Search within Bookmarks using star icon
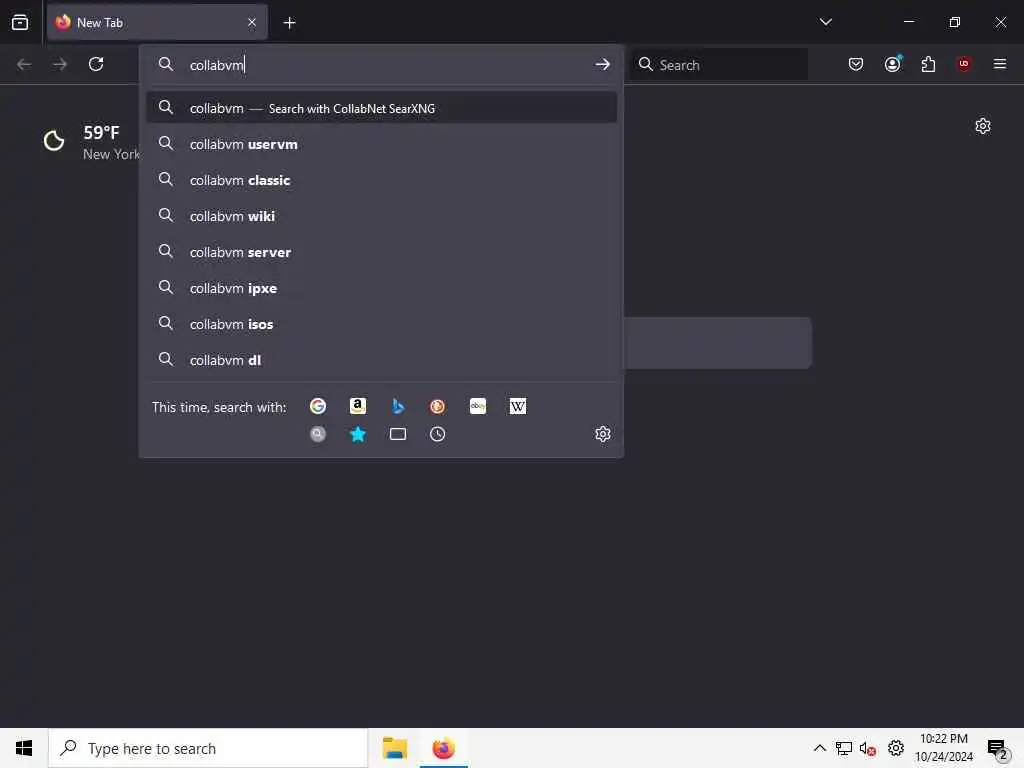 coord(358,434)
